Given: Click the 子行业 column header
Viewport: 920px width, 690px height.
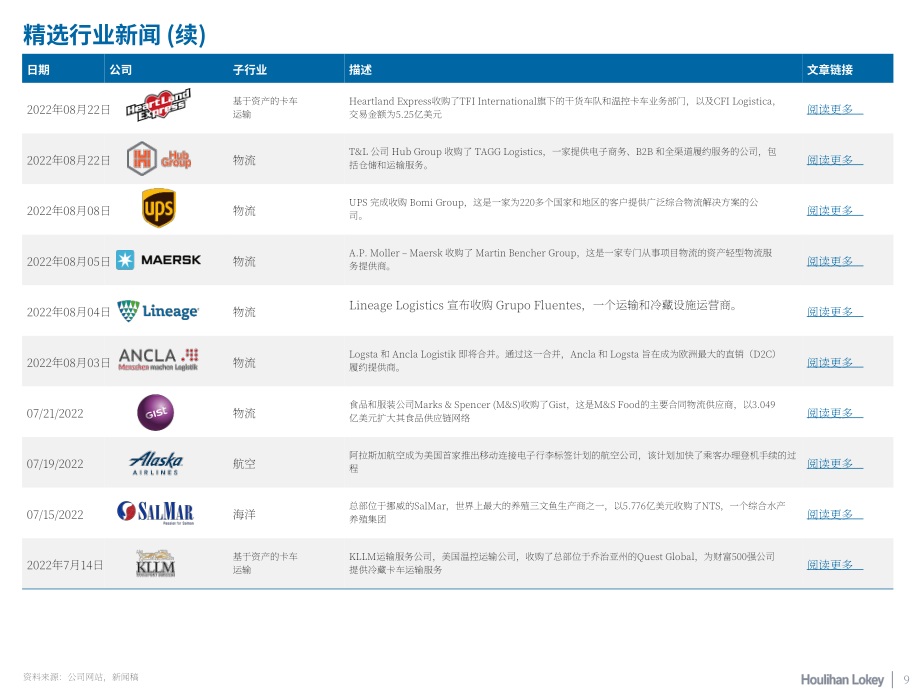Looking at the screenshot, I should tap(250, 70).
